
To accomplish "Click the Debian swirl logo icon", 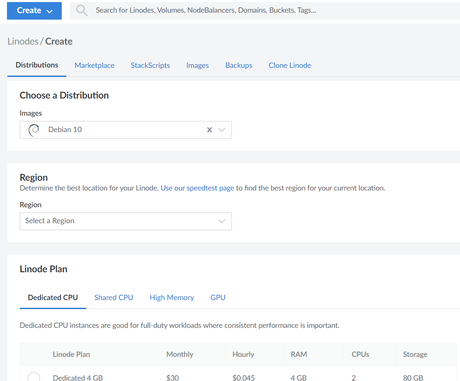I will (x=34, y=130).
